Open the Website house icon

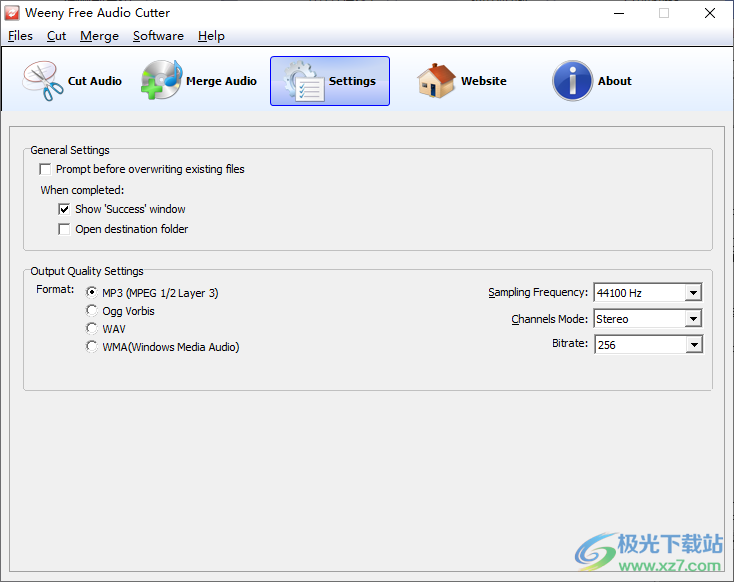(436, 81)
